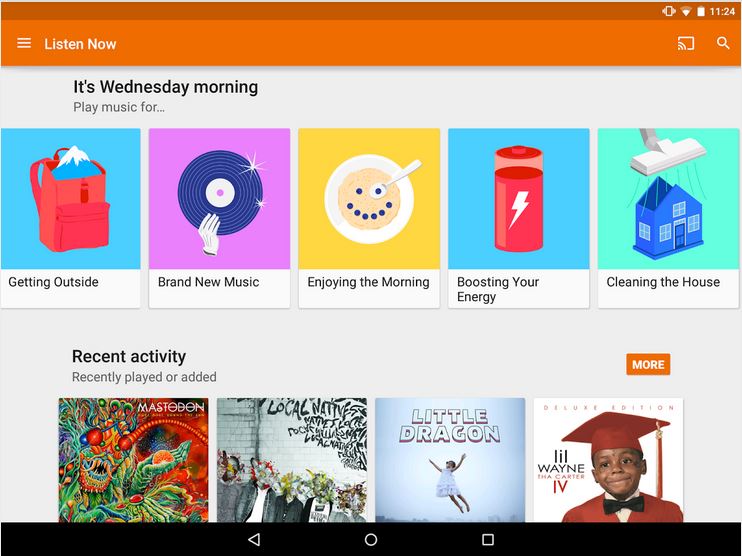
Task: Open the Brand New Music vinyl artwork
Action: [x=220, y=198]
